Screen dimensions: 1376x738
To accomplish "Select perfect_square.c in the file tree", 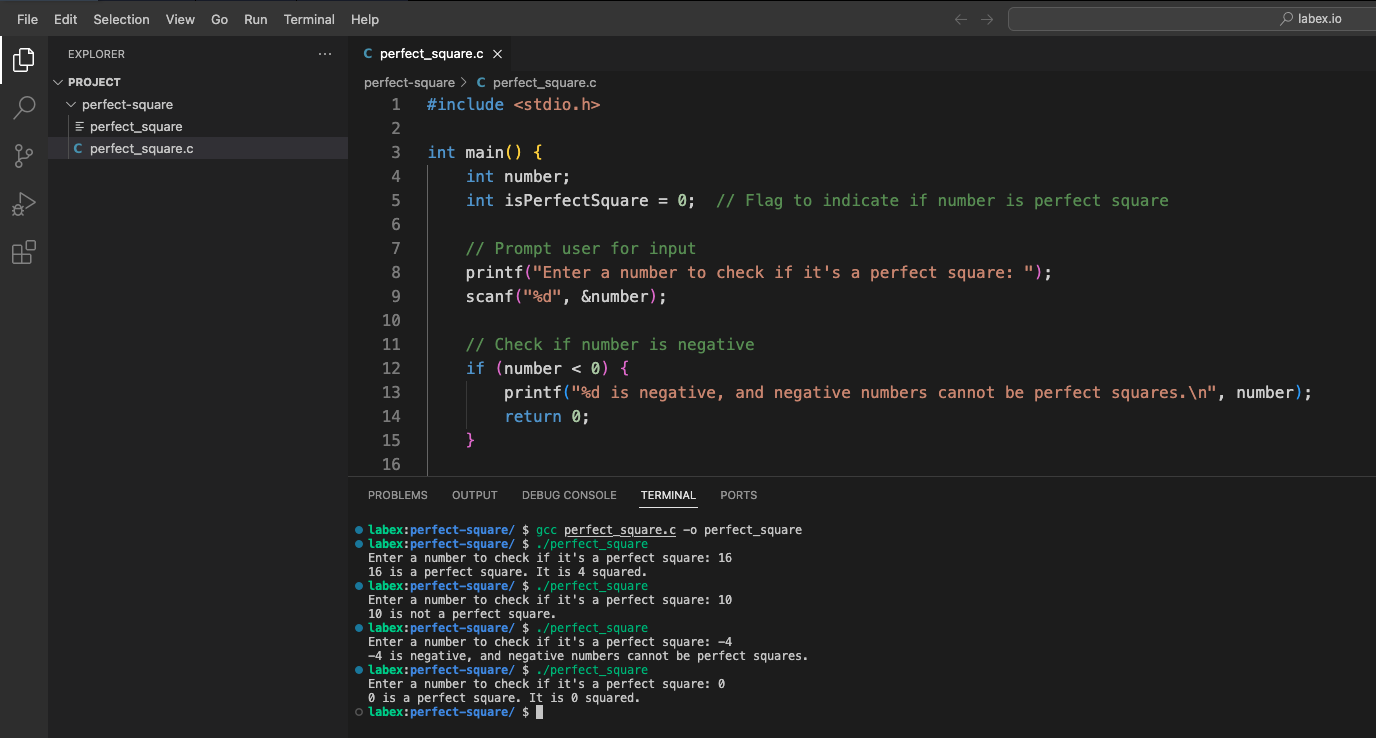I will pyautogui.click(x=141, y=148).
